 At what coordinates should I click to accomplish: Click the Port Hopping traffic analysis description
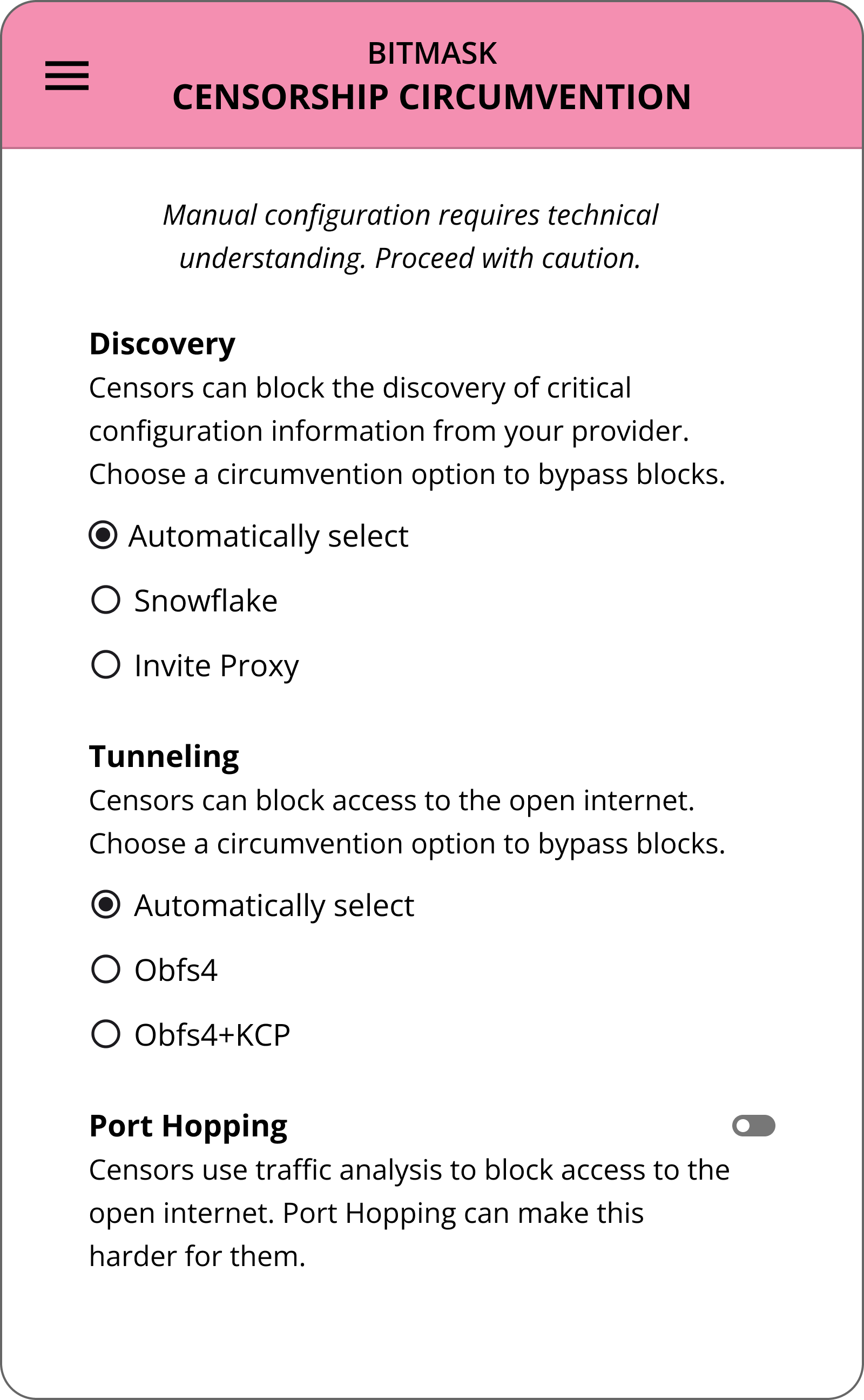click(x=409, y=1213)
